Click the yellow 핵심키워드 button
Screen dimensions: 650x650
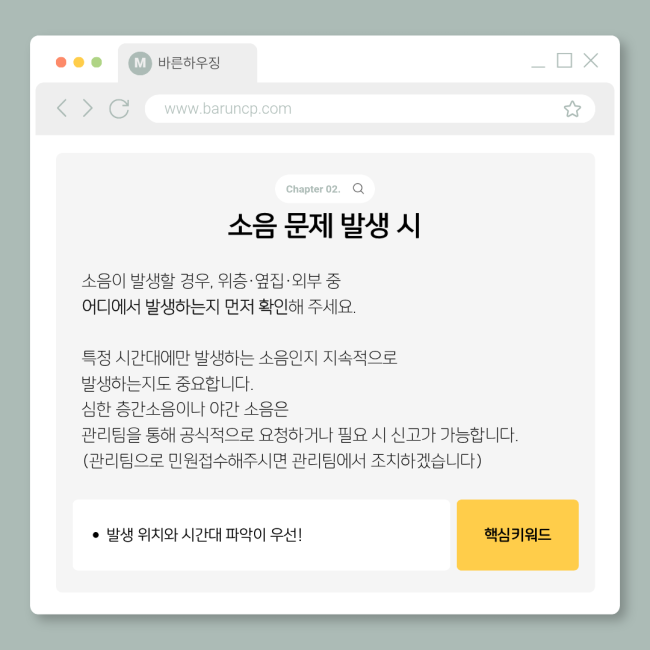517,535
